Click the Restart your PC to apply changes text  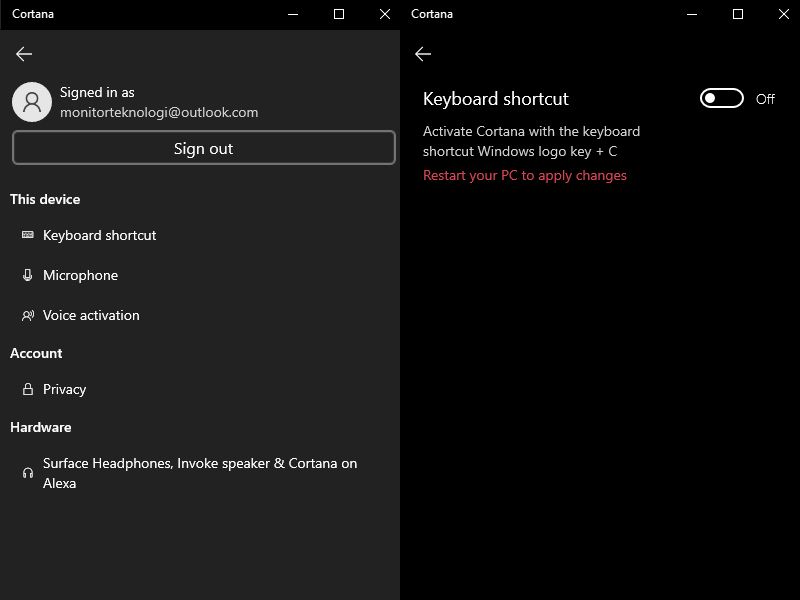[x=524, y=176]
